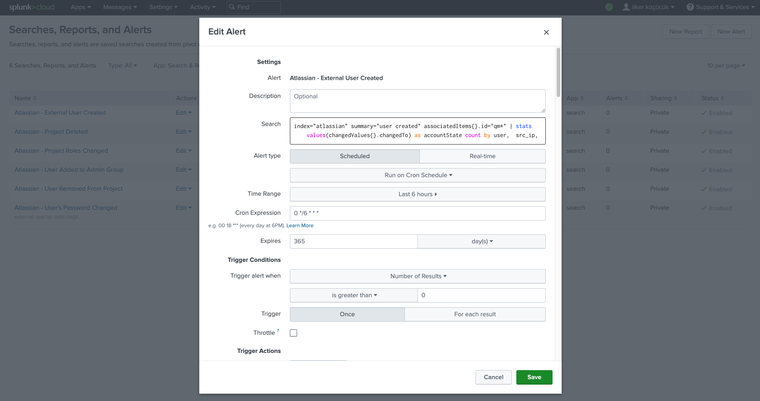Click the green status icon in header
Screen dimensions: 760x401
pos(610,7)
